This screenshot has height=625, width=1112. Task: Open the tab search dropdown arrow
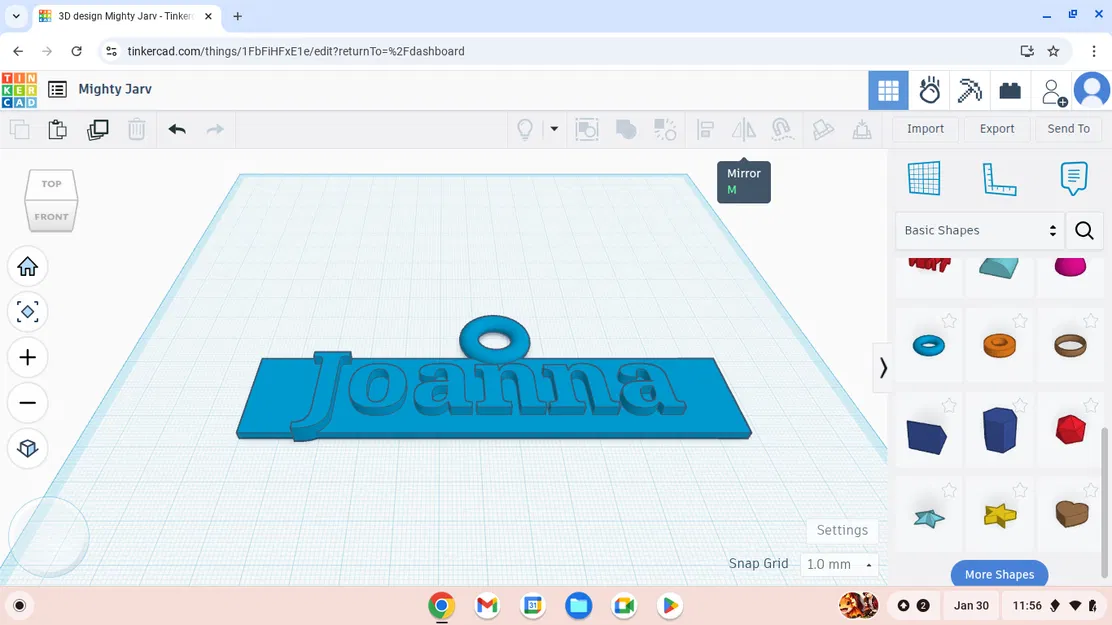16,16
